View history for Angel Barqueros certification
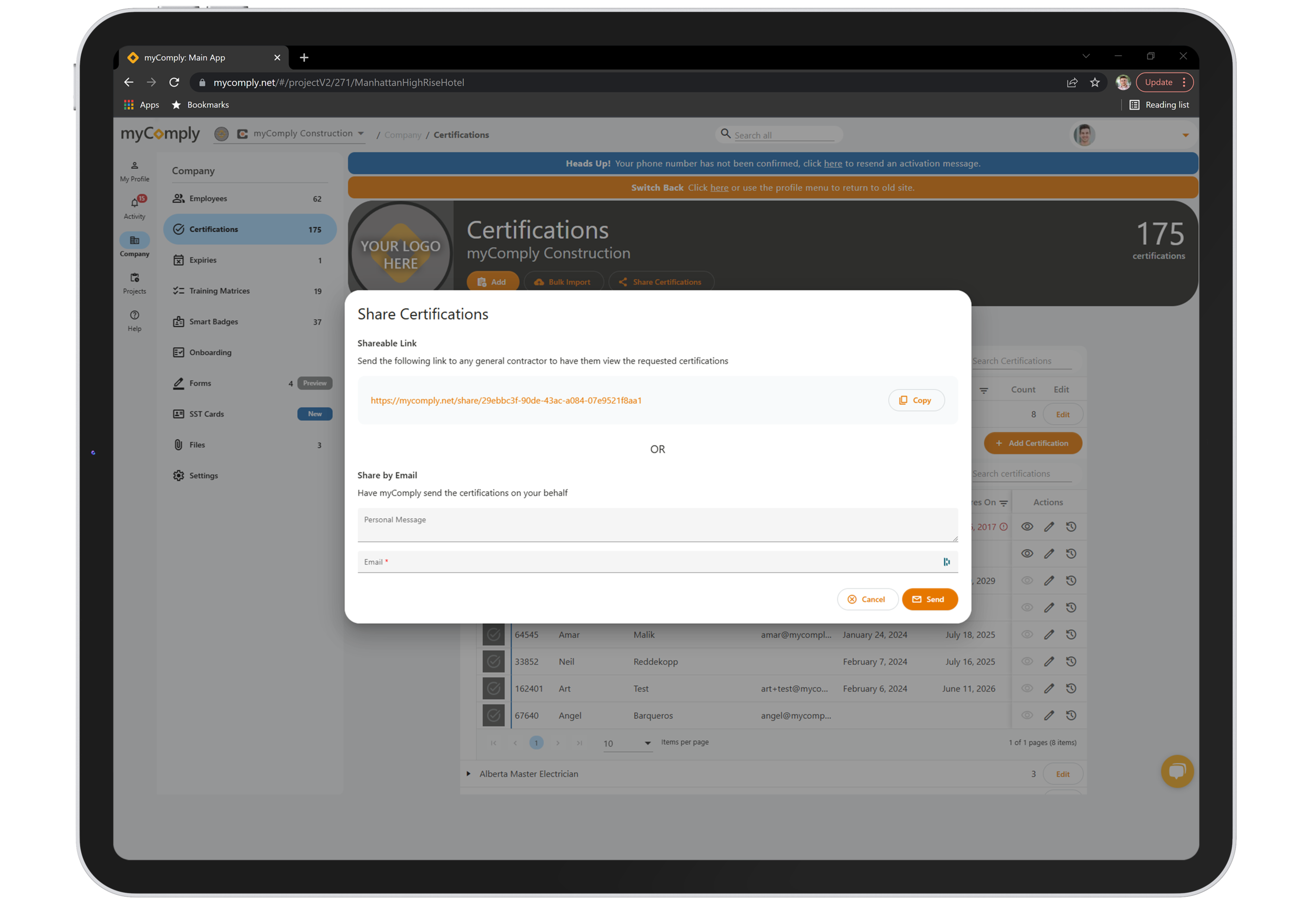This screenshot has height=905, width=1316. (1071, 716)
